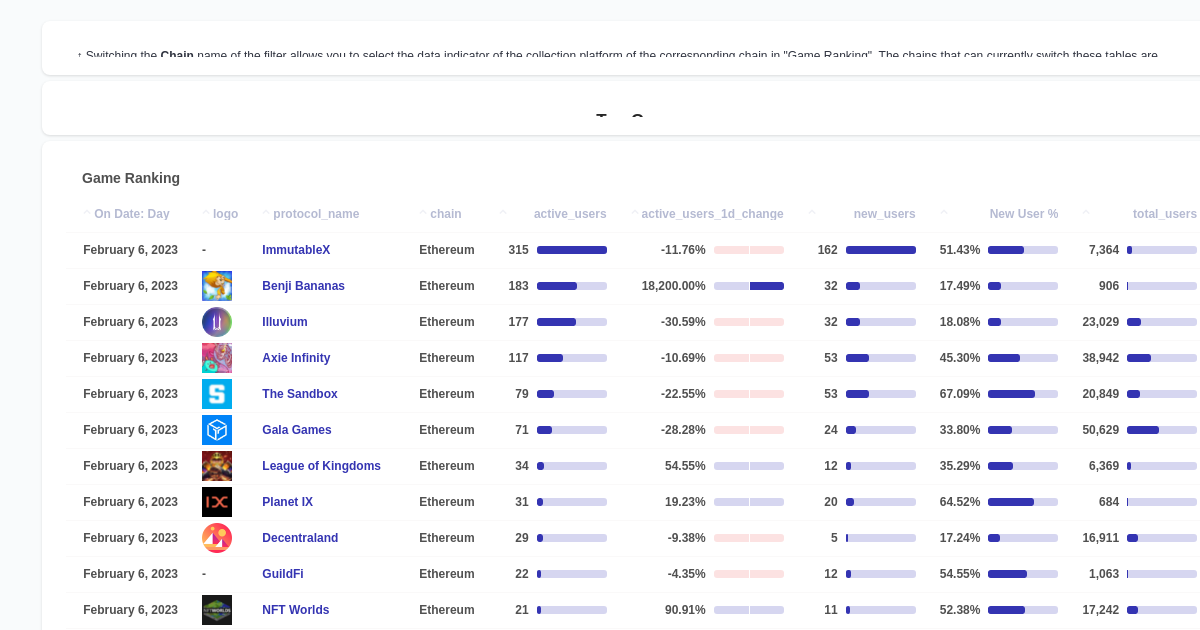Click the NFT Worlds logo icon
This screenshot has height=630, width=1200.
[217, 610]
